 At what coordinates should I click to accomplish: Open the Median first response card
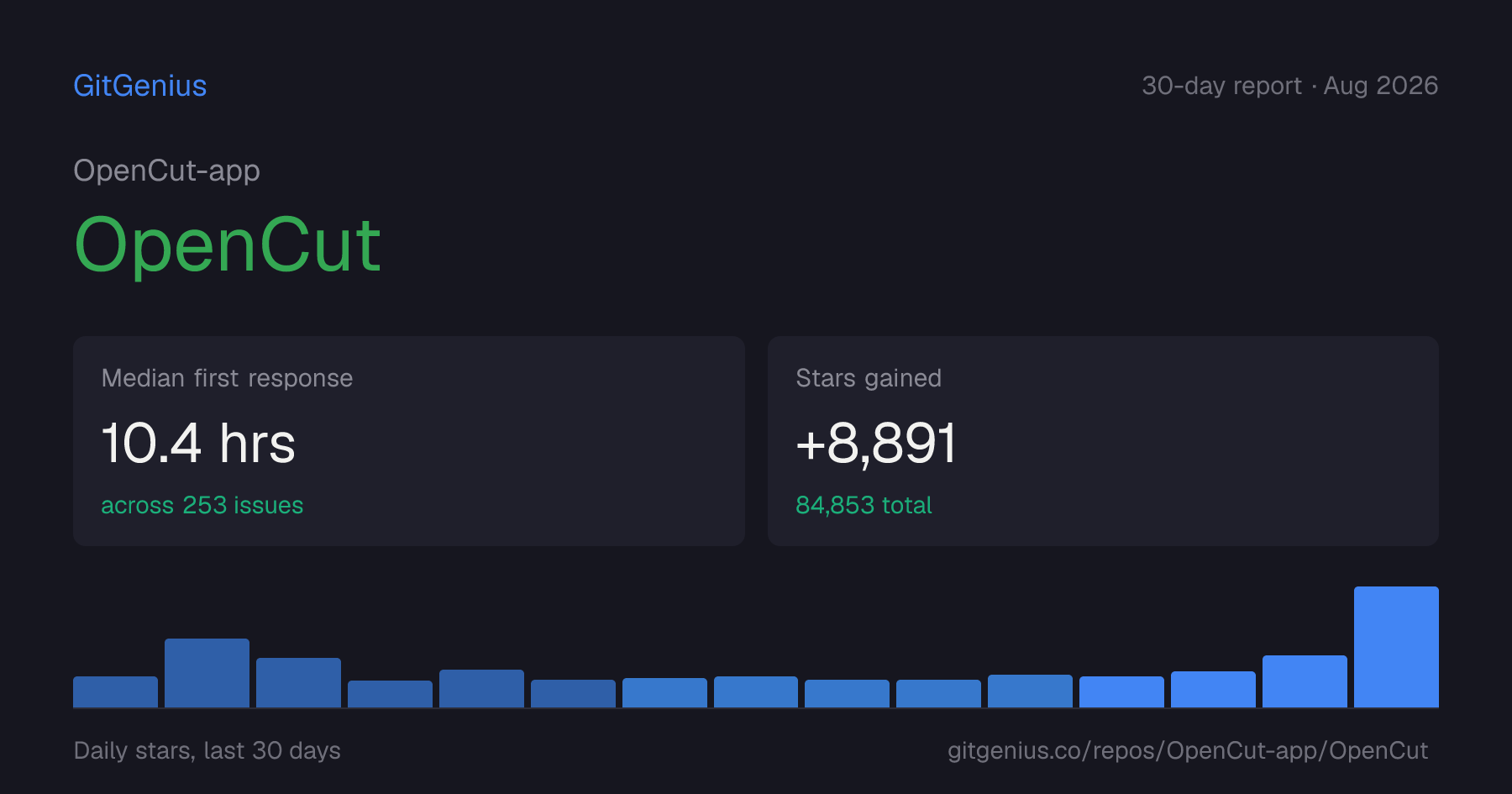(409, 441)
